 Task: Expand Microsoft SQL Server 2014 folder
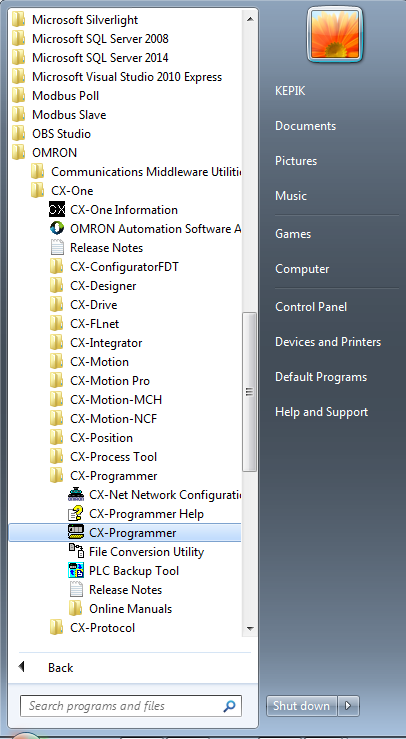(x=90, y=57)
